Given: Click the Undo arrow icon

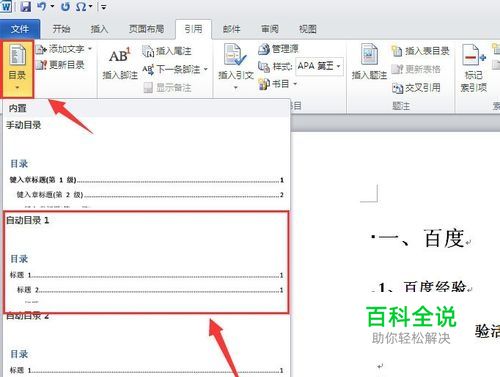Looking at the screenshot, I should [42, 7].
